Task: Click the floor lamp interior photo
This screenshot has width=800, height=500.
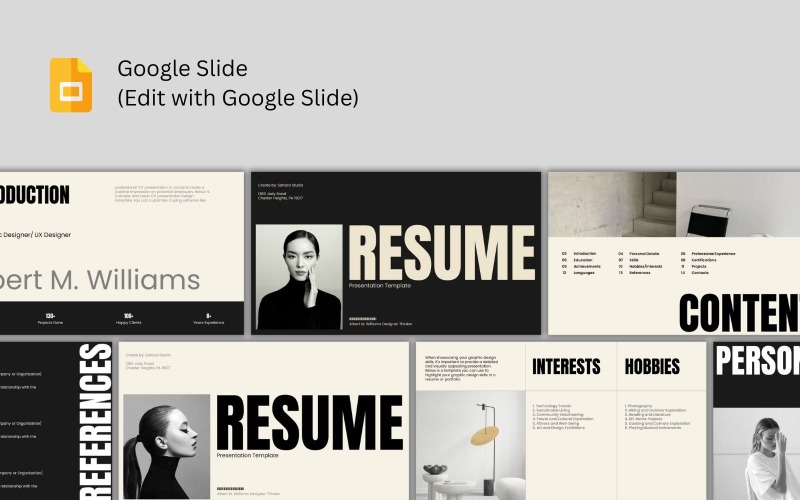Action: [x=468, y=444]
